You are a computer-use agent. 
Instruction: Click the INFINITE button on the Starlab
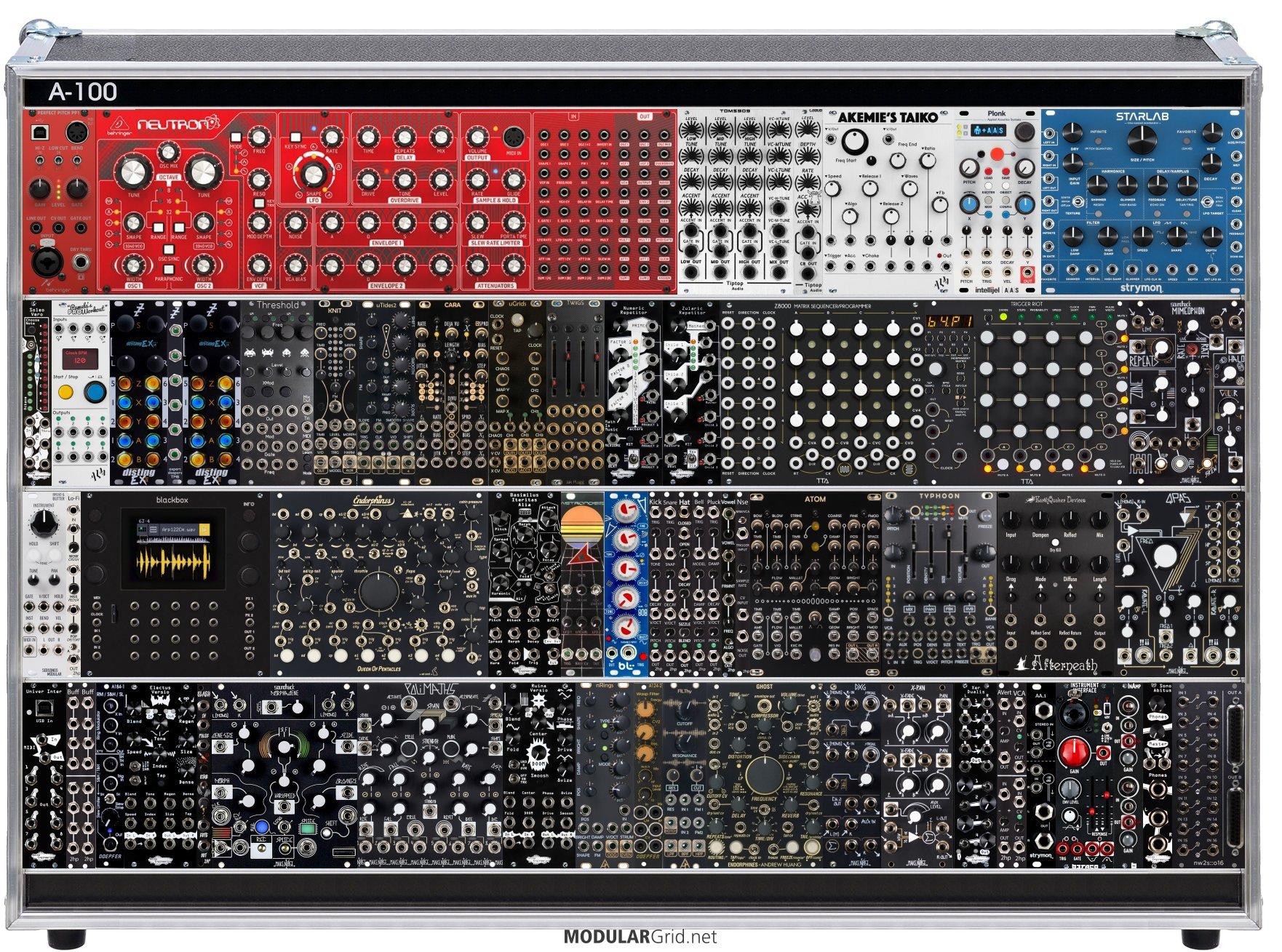(1098, 140)
